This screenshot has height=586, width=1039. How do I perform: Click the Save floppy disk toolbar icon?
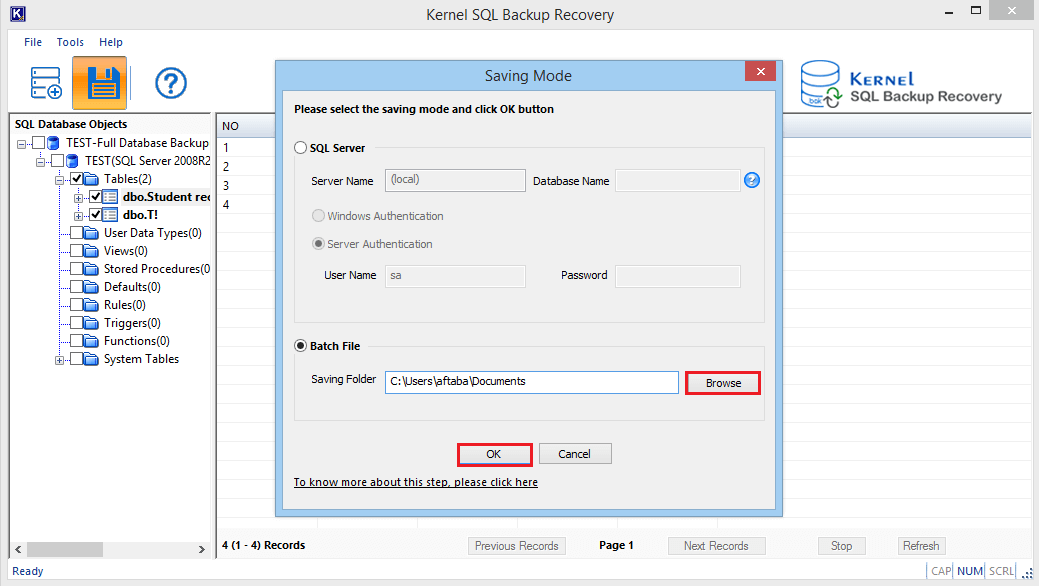click(99, 83)
